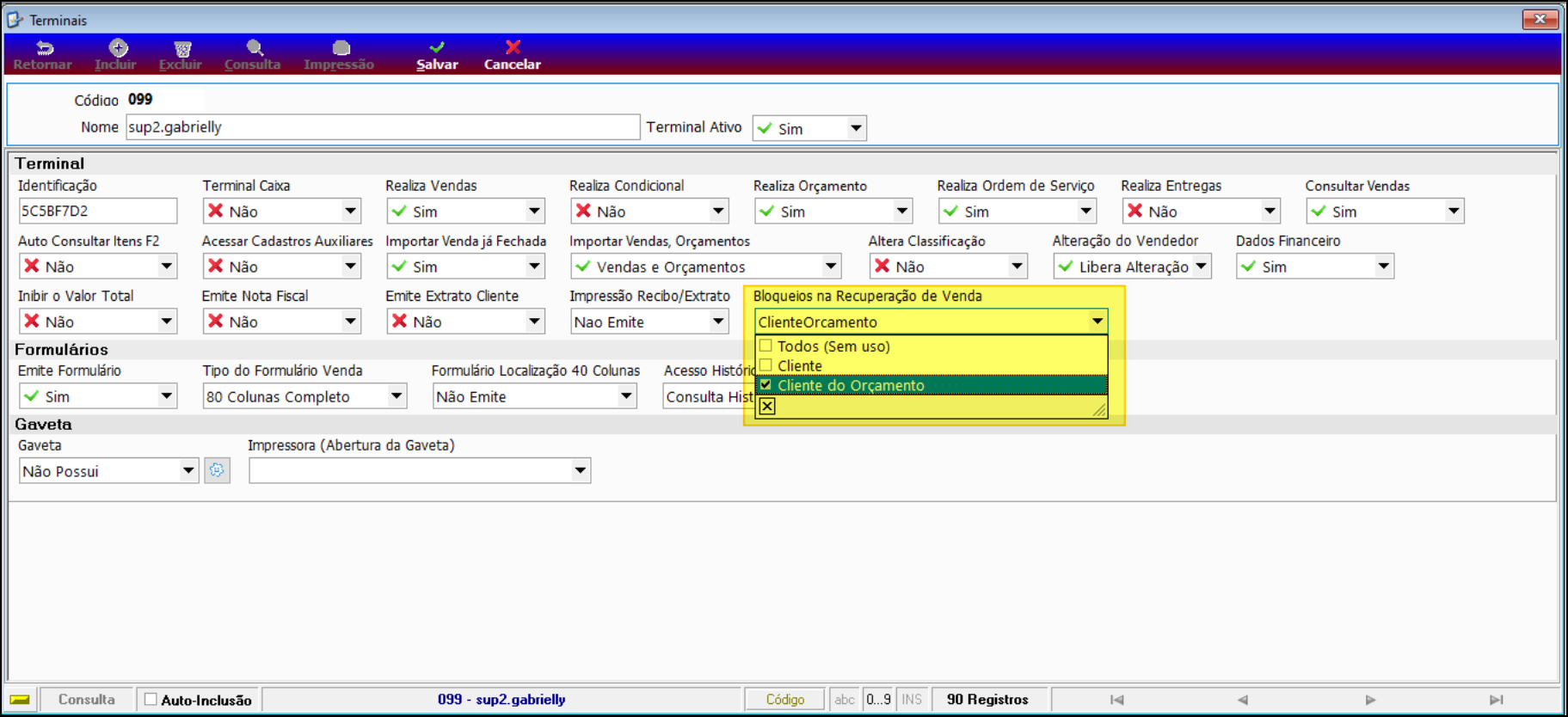Check the Todos (Sem uso) option

766,346
